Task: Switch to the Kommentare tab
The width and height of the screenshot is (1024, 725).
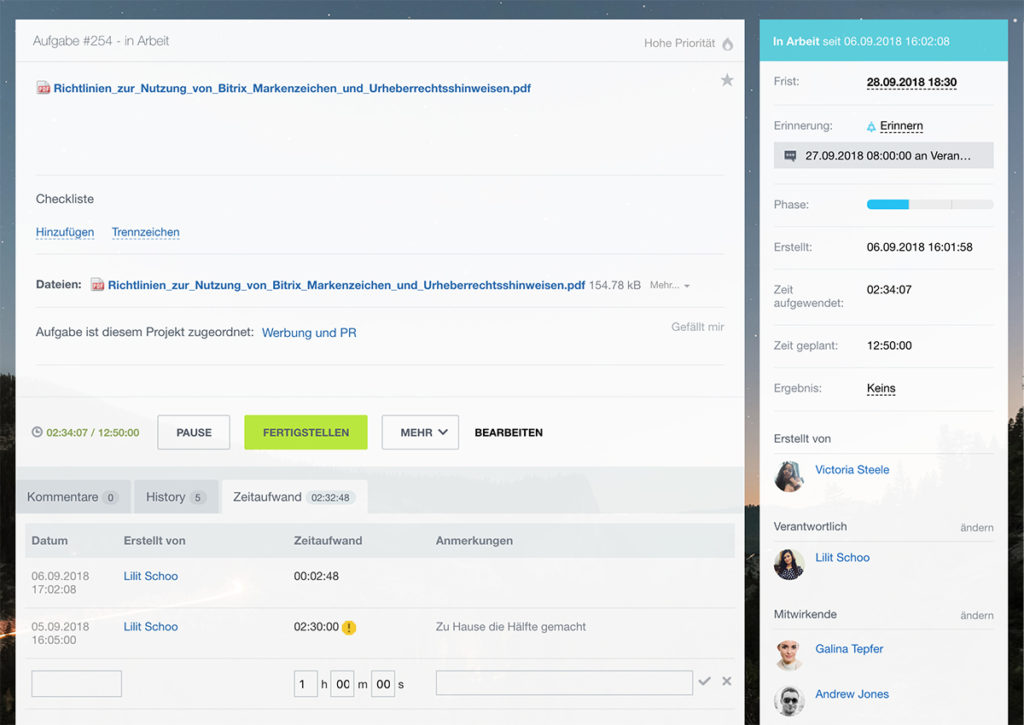Action: click(73, 497)
